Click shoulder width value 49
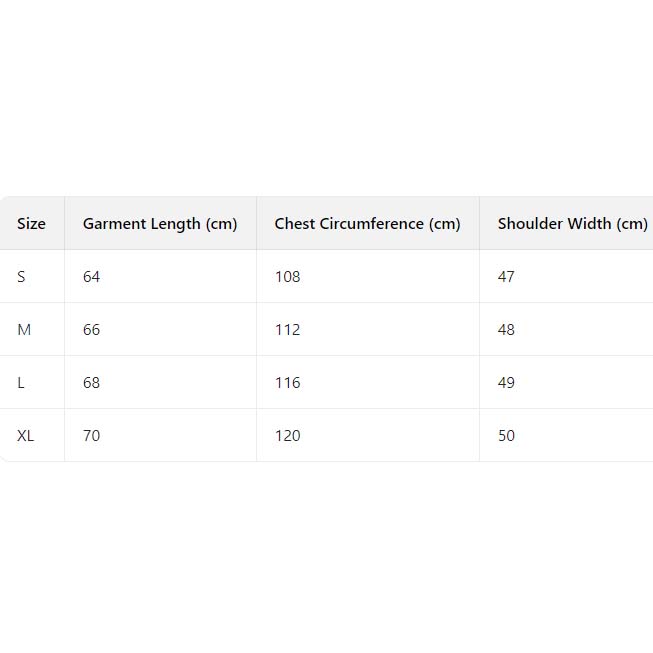 coord(506,383)
